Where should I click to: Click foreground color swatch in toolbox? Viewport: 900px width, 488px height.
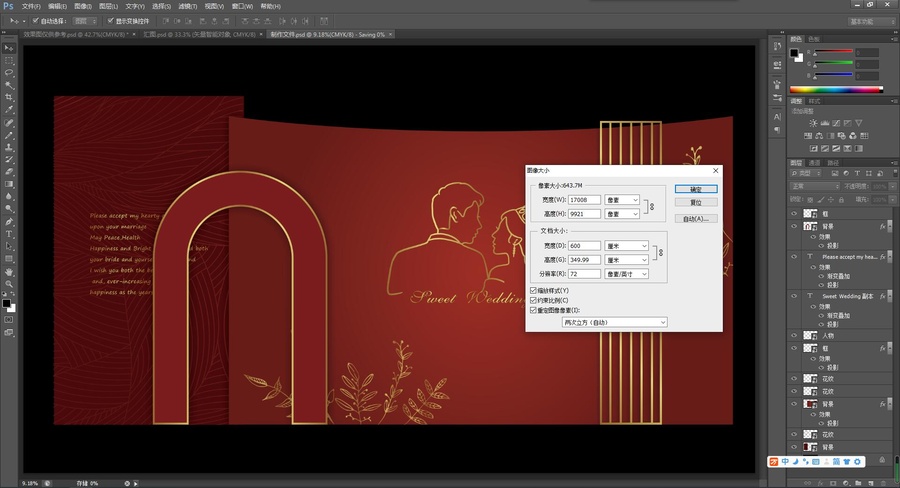(x=6, y=303)
